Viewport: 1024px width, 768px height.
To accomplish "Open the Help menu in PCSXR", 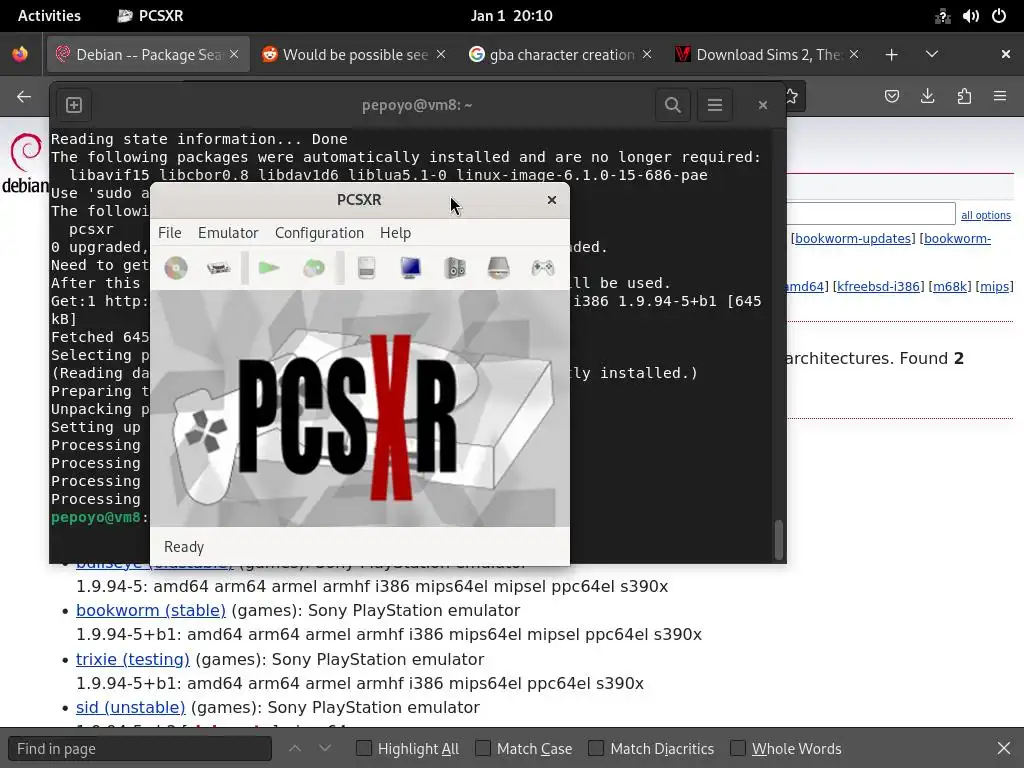I will click(395, 233).
